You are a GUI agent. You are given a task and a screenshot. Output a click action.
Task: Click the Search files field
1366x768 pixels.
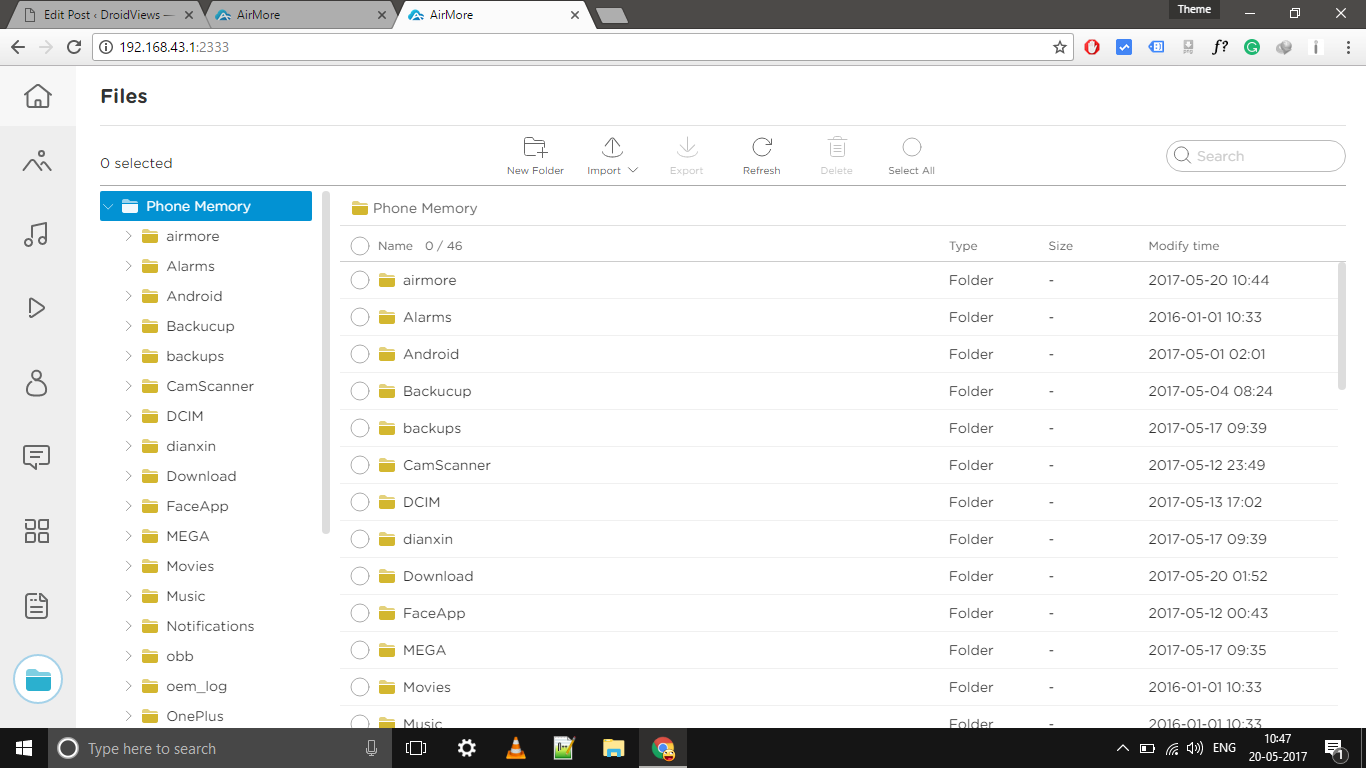coord(1256,156)
